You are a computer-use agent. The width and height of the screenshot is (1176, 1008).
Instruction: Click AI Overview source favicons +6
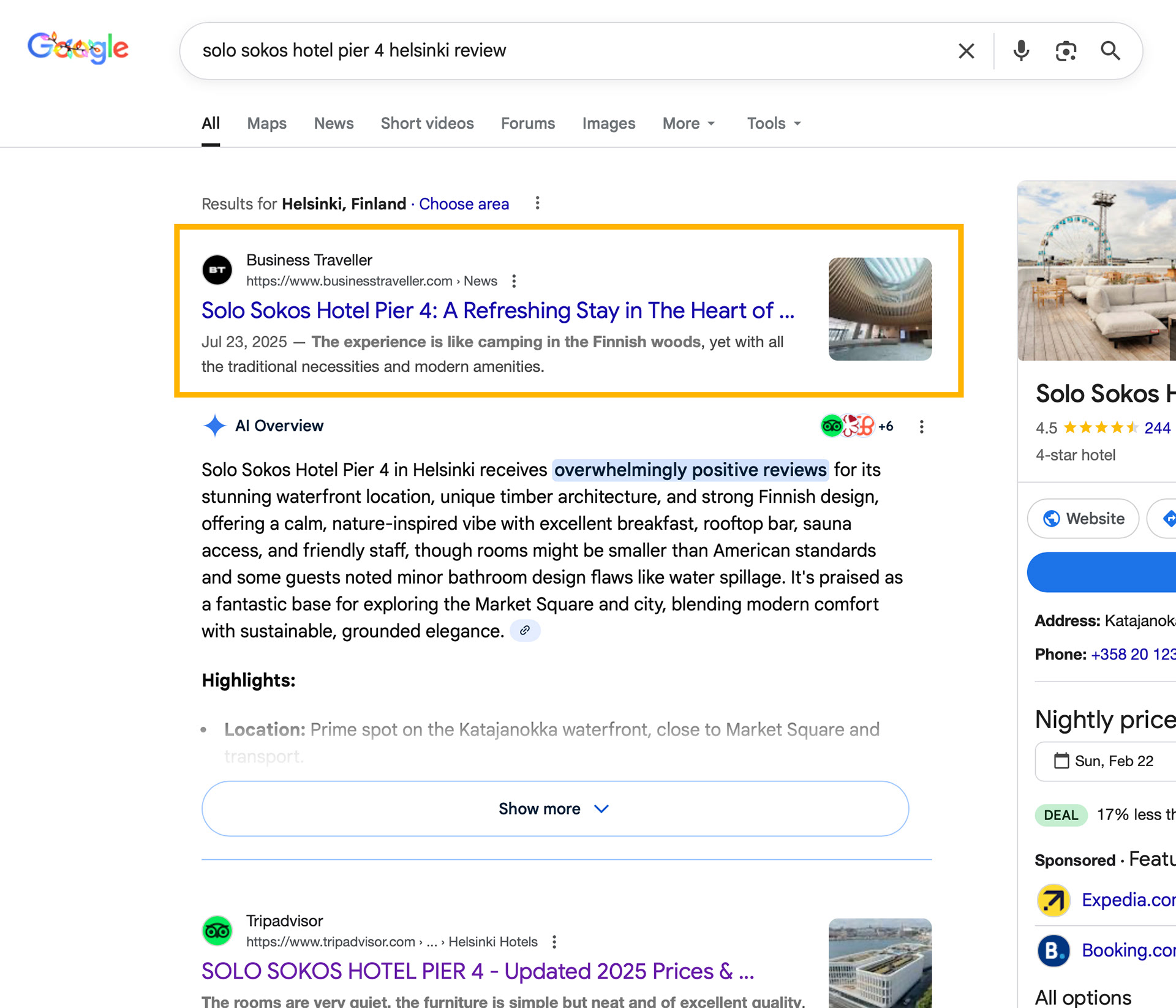857,426
